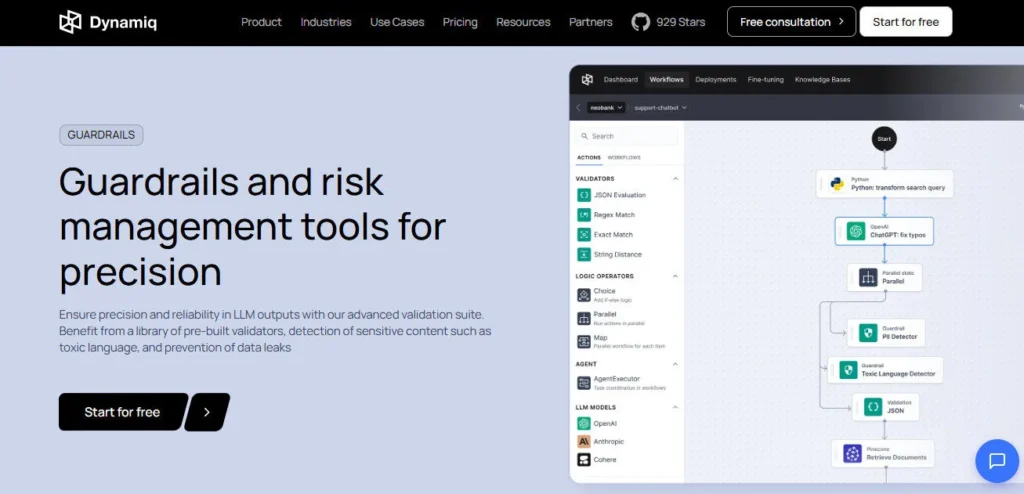
Task: Click the black Start for free hero button
Action: point(123,412)
